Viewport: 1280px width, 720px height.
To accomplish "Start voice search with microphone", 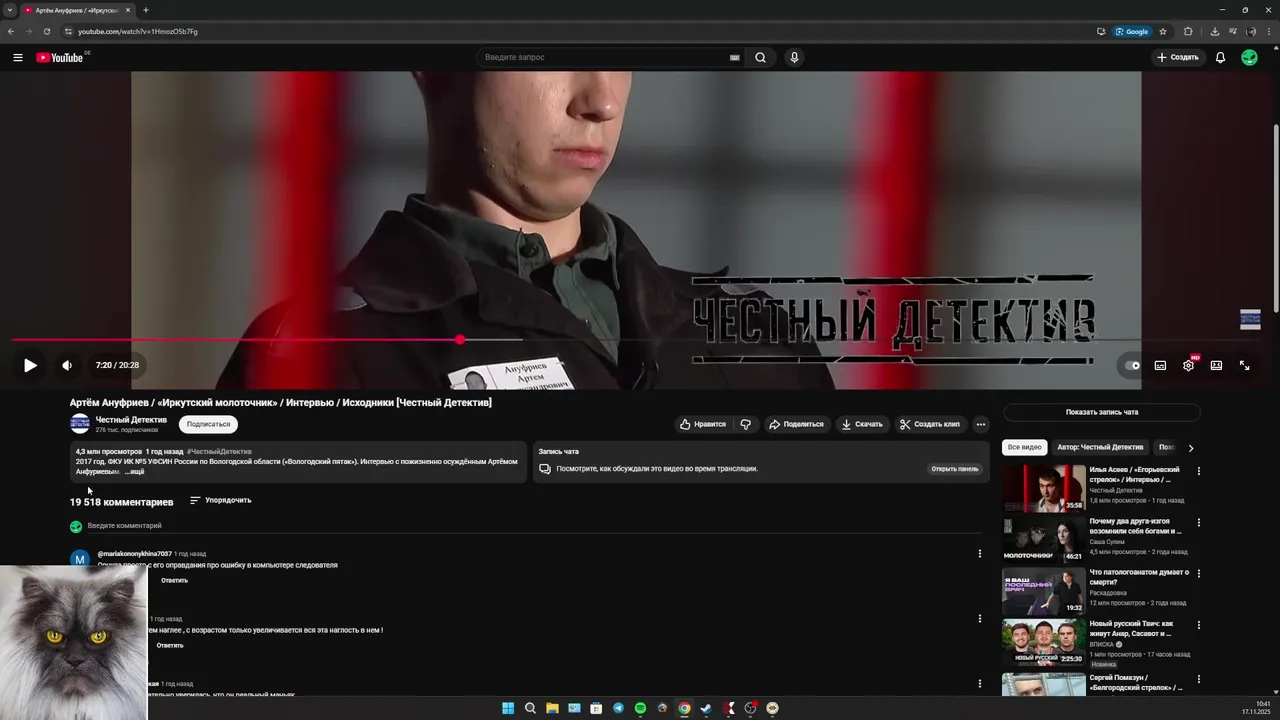I will (x=794, y=57).
